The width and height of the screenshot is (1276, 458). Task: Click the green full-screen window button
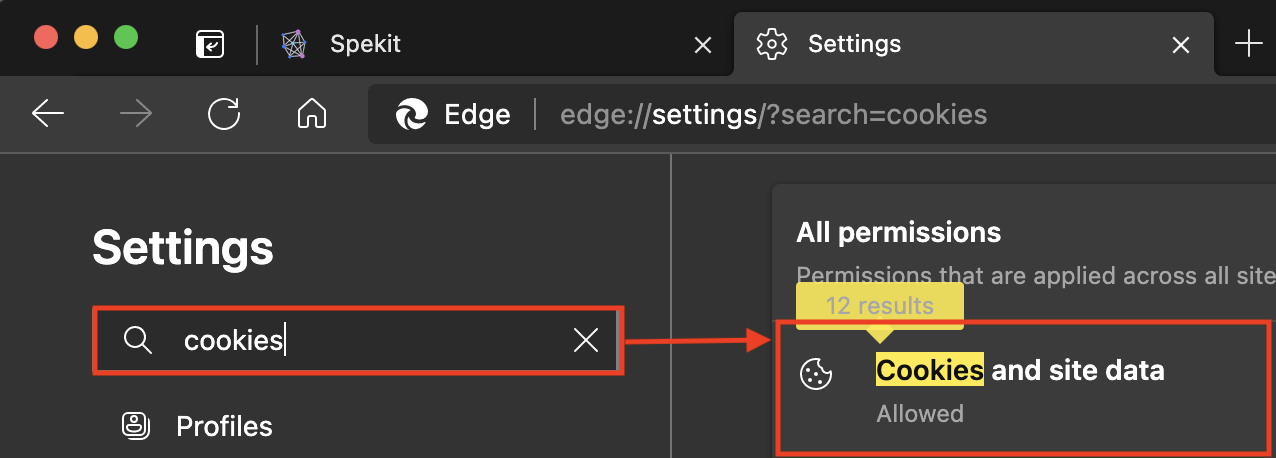[126, 38]
